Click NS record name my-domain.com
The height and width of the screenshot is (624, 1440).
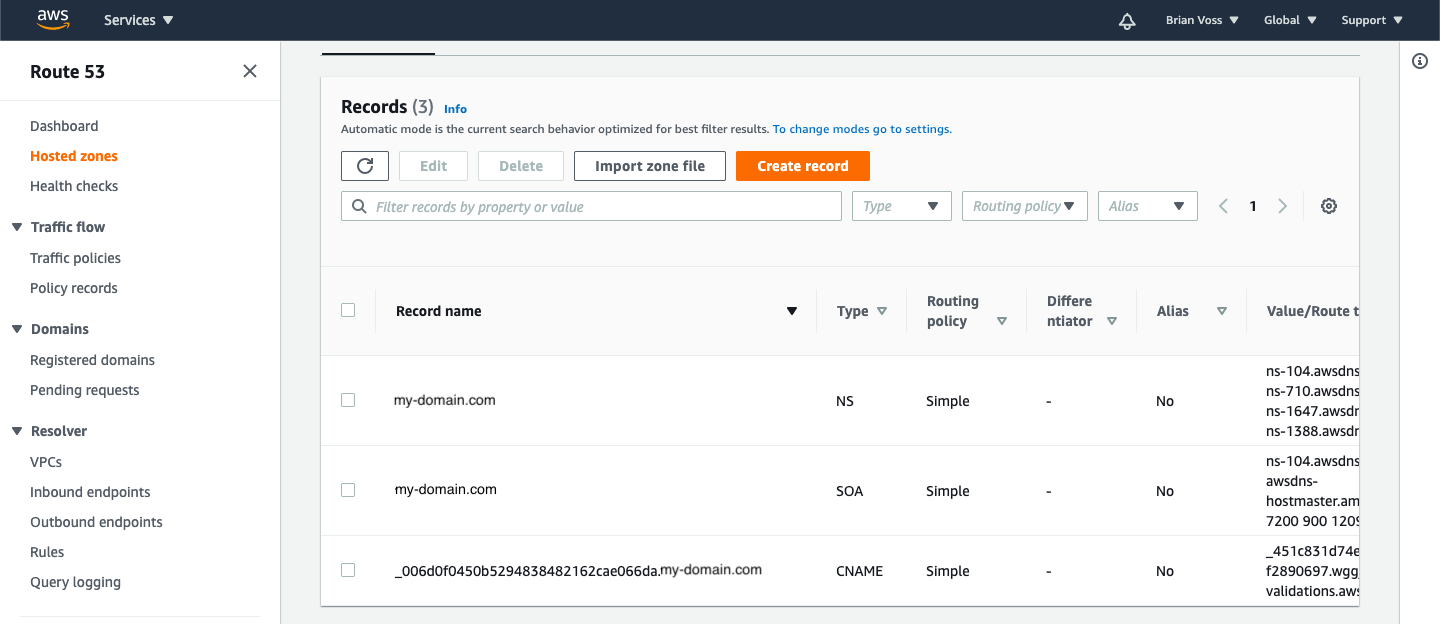(x=445, y=400)
